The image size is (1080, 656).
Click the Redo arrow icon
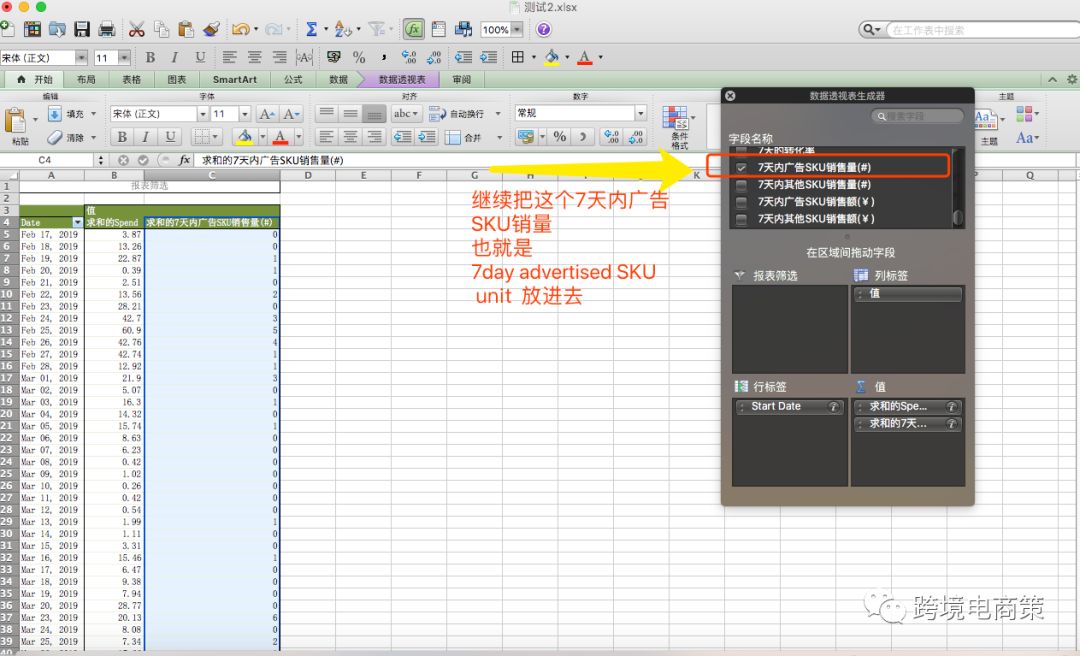coord(273,29)
